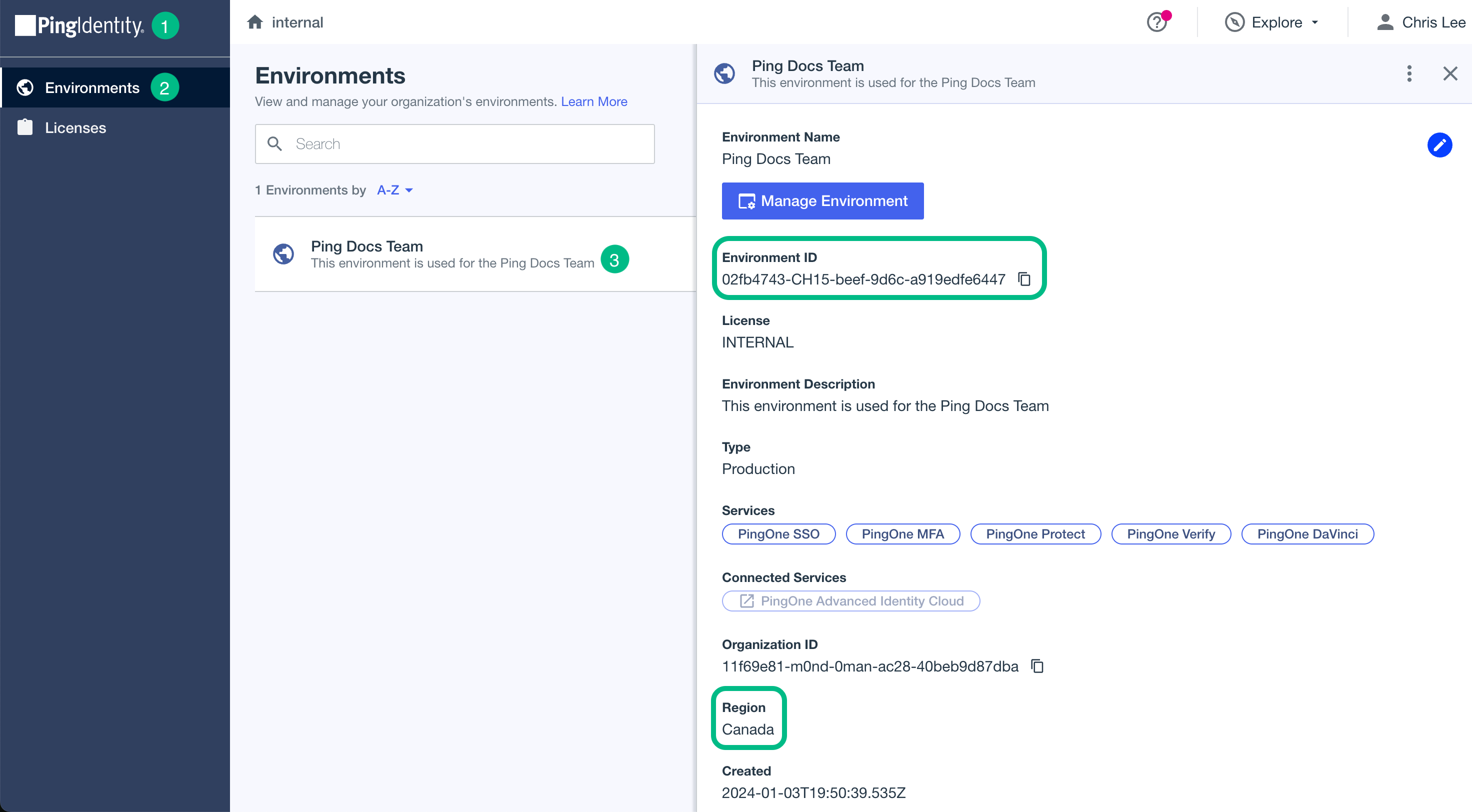Image resolution: width=1472 pixels, height=812 pixels.
Task: Click into the environments Search field
Action: pos(454,144)
